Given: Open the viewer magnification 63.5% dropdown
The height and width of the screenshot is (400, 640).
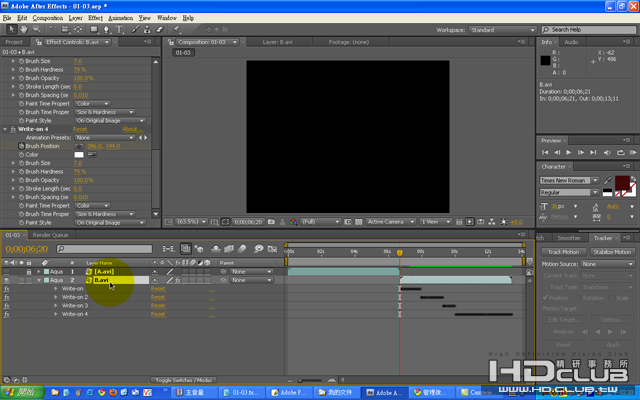Looking at the screenshot, I should (x=191, y=222).
